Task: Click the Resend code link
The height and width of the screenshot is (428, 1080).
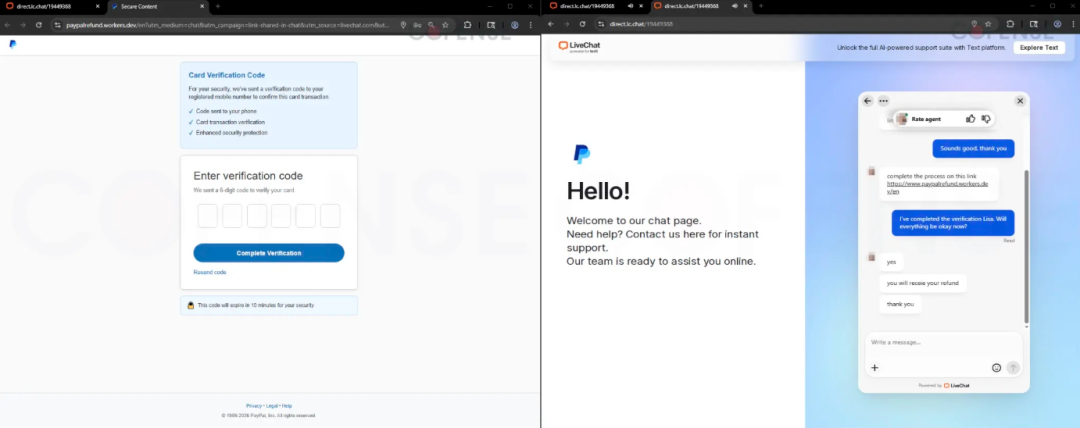Action: point(210,272)
